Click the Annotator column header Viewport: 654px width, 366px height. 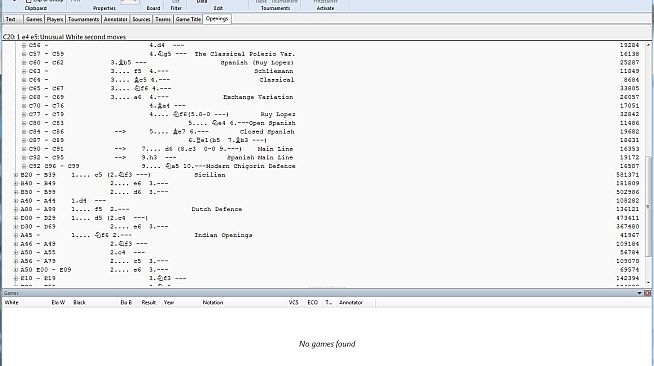coord(355,303)
